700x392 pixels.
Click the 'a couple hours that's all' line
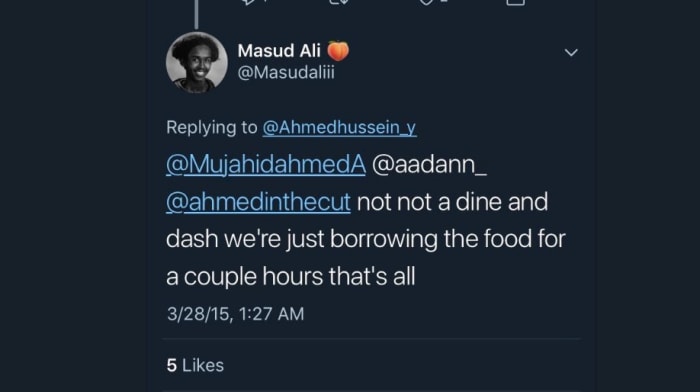291,276
